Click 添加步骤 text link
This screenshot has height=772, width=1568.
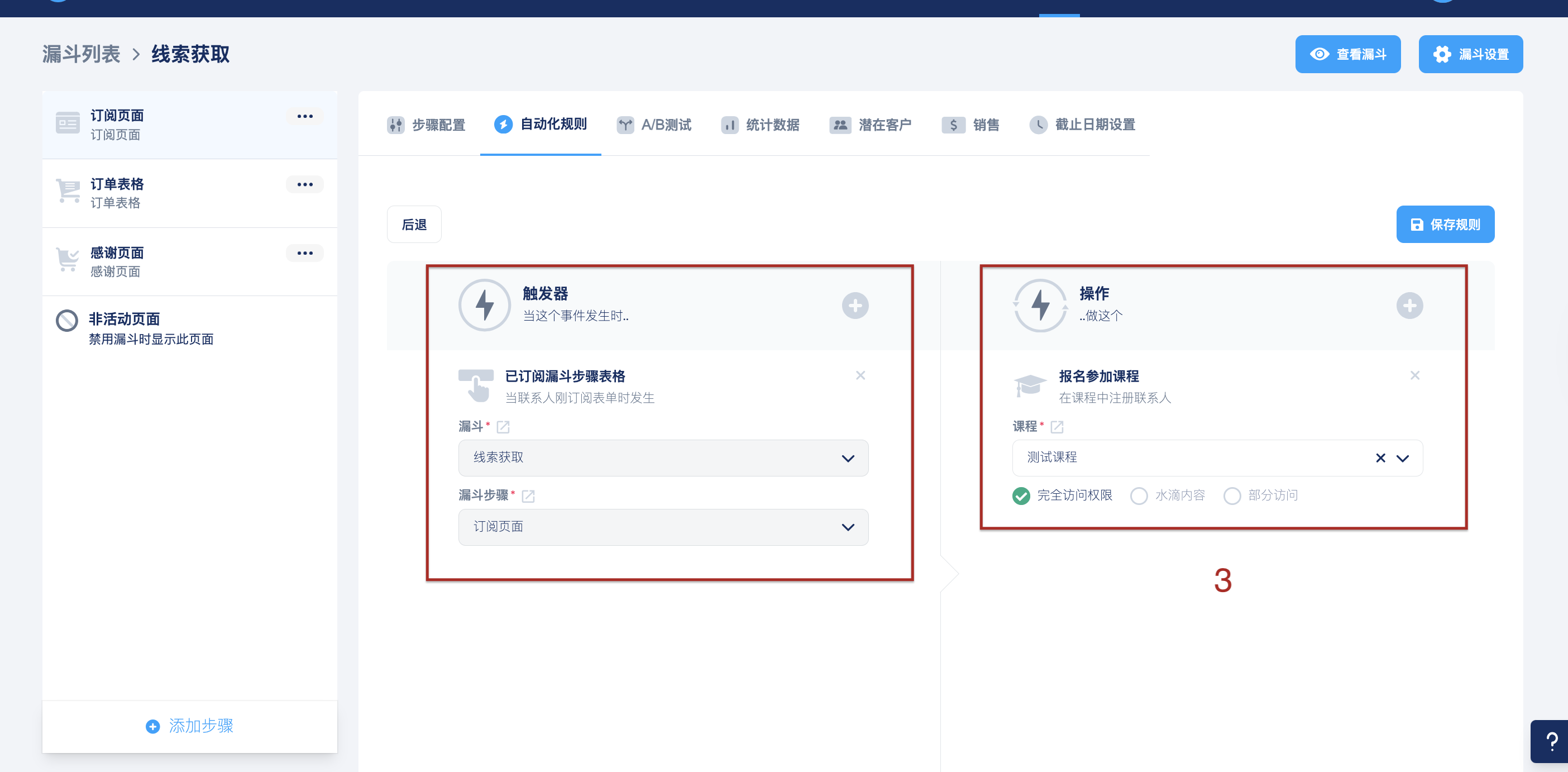(201, 726)
